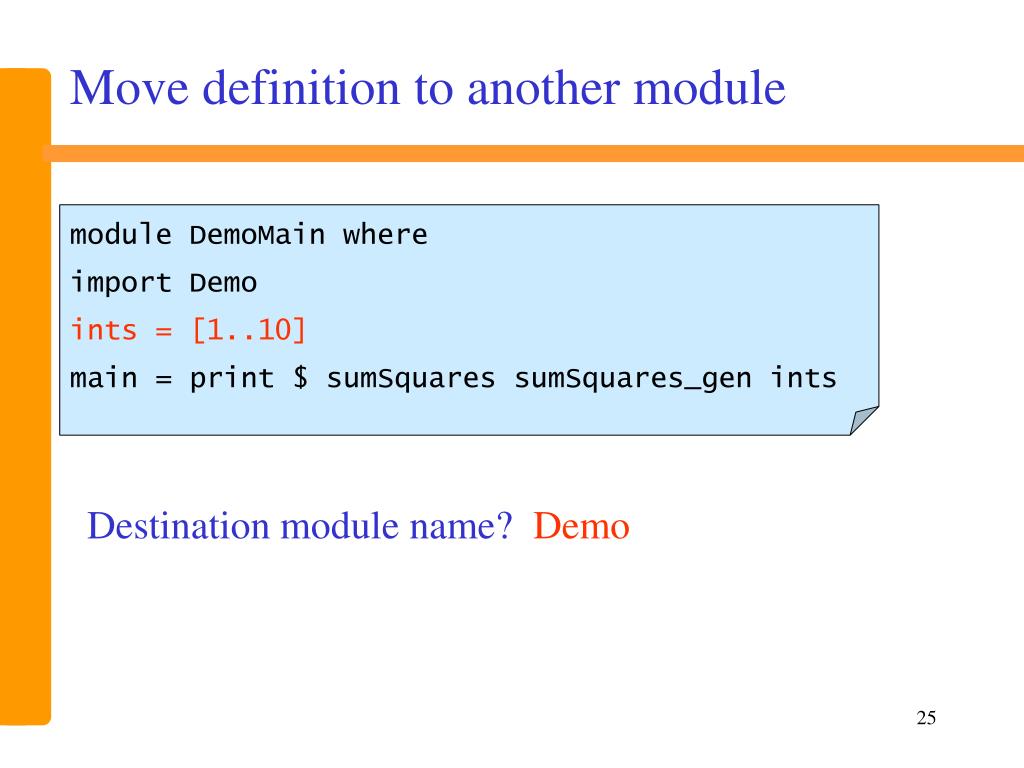
Task: Select the red line 'ints = [1..10]'
Action: coord(188,330)
